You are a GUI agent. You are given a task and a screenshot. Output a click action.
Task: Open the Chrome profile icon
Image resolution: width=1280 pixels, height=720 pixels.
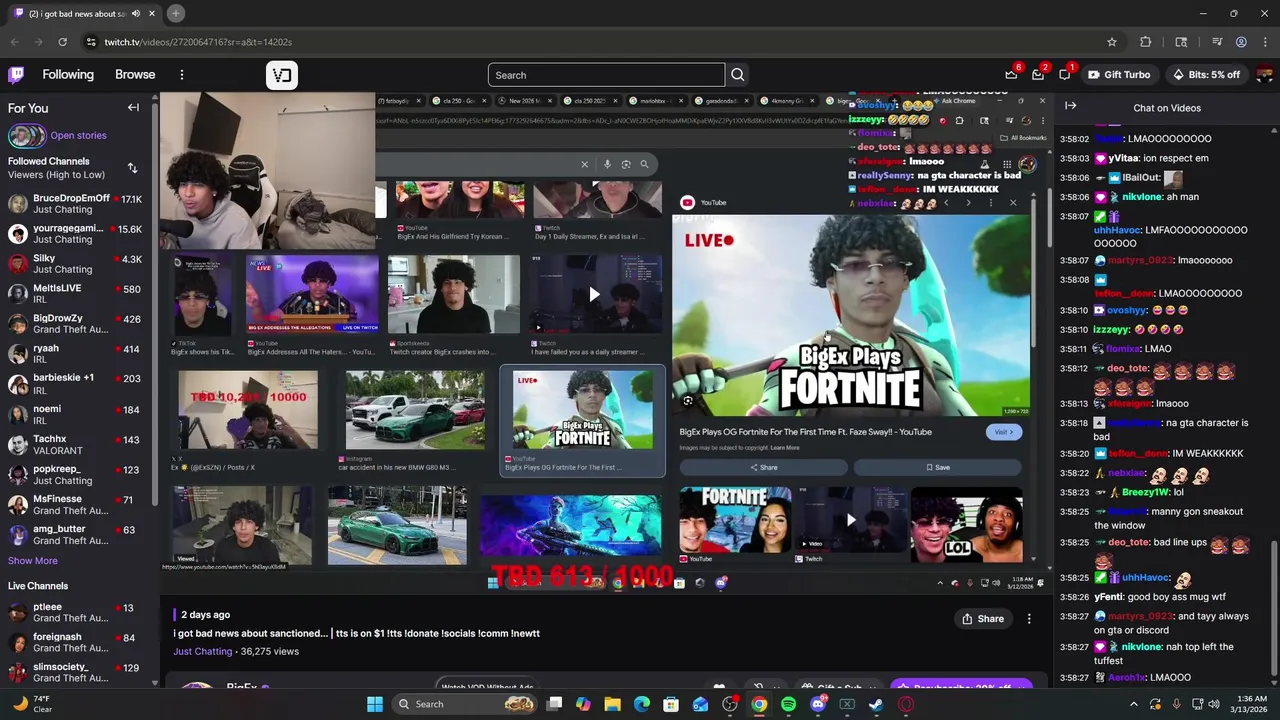coord(1241,42)
